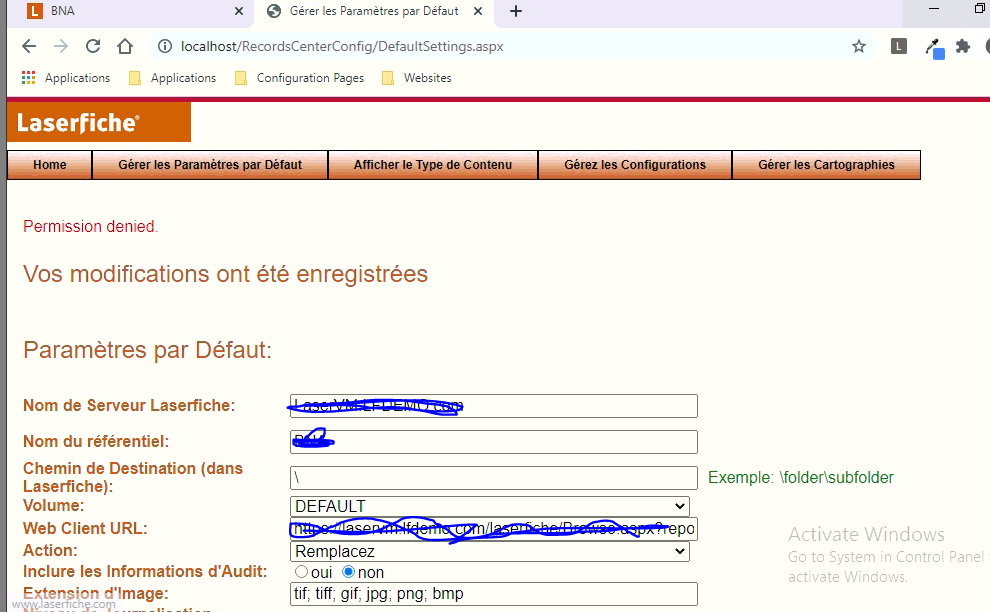
Task: Open Gérez les Configurations menu
Action: 635,165
